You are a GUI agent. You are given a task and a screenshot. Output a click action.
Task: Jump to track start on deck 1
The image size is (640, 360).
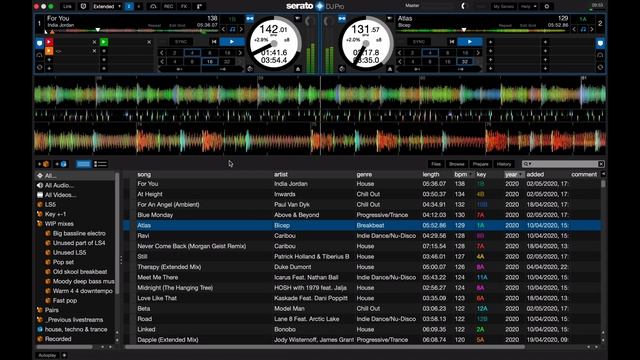214,42
